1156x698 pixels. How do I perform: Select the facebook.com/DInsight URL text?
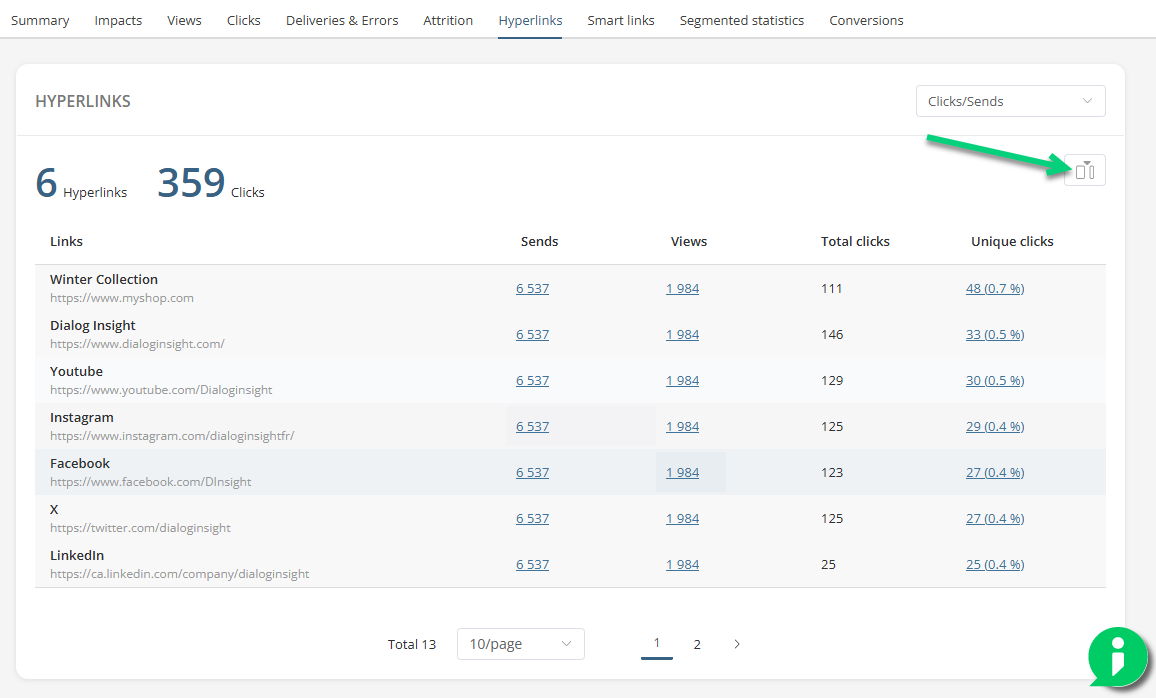(x=150, y=482)
